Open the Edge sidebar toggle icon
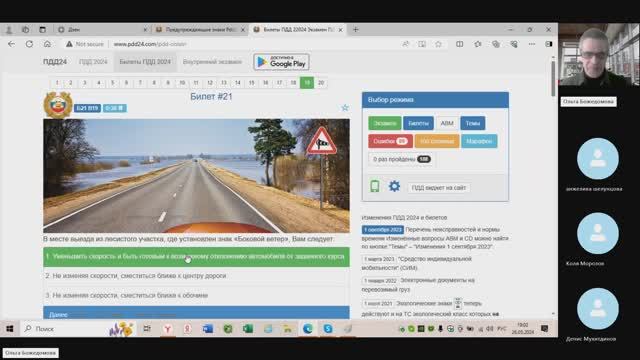The height and width of the screenshot is (360, 640). pyautogui.click(x=549, y=44)
